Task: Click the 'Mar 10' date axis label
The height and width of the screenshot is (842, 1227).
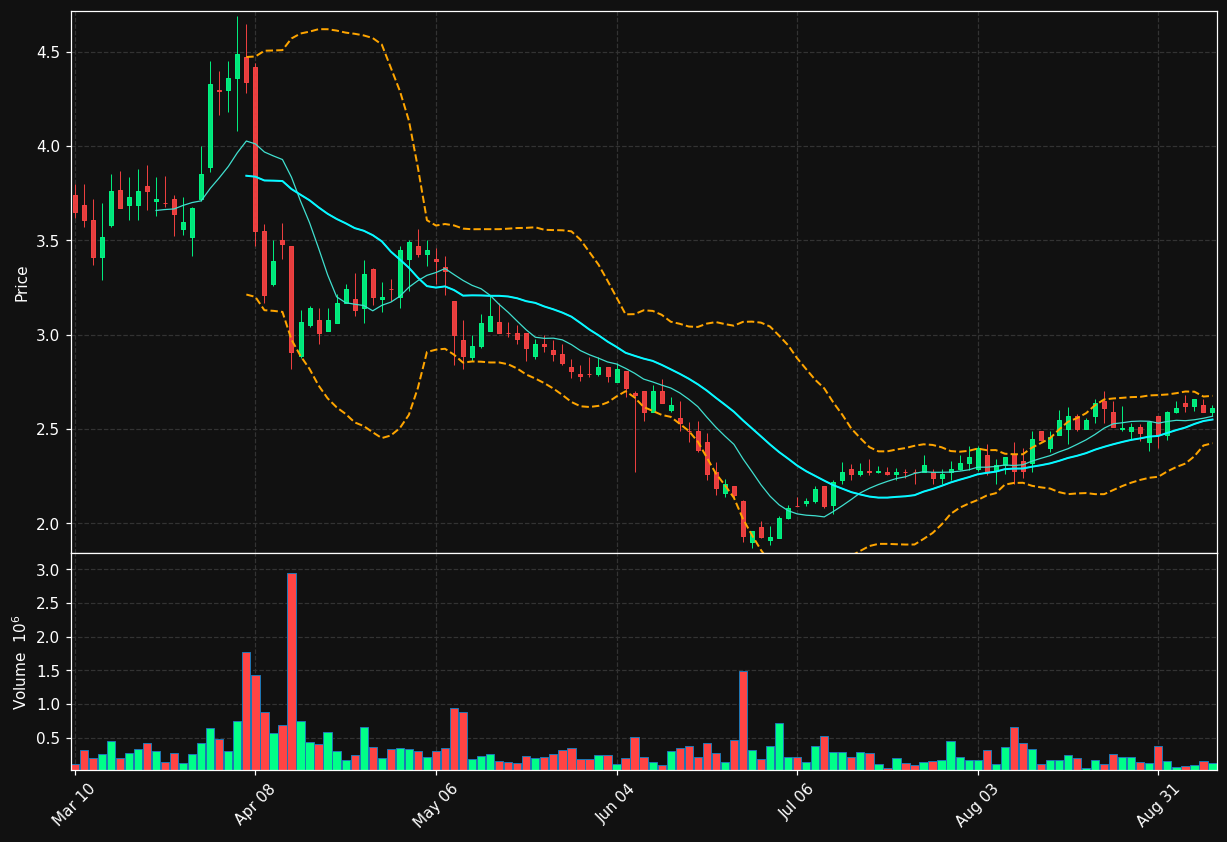Action: click(x=72, y=805)
